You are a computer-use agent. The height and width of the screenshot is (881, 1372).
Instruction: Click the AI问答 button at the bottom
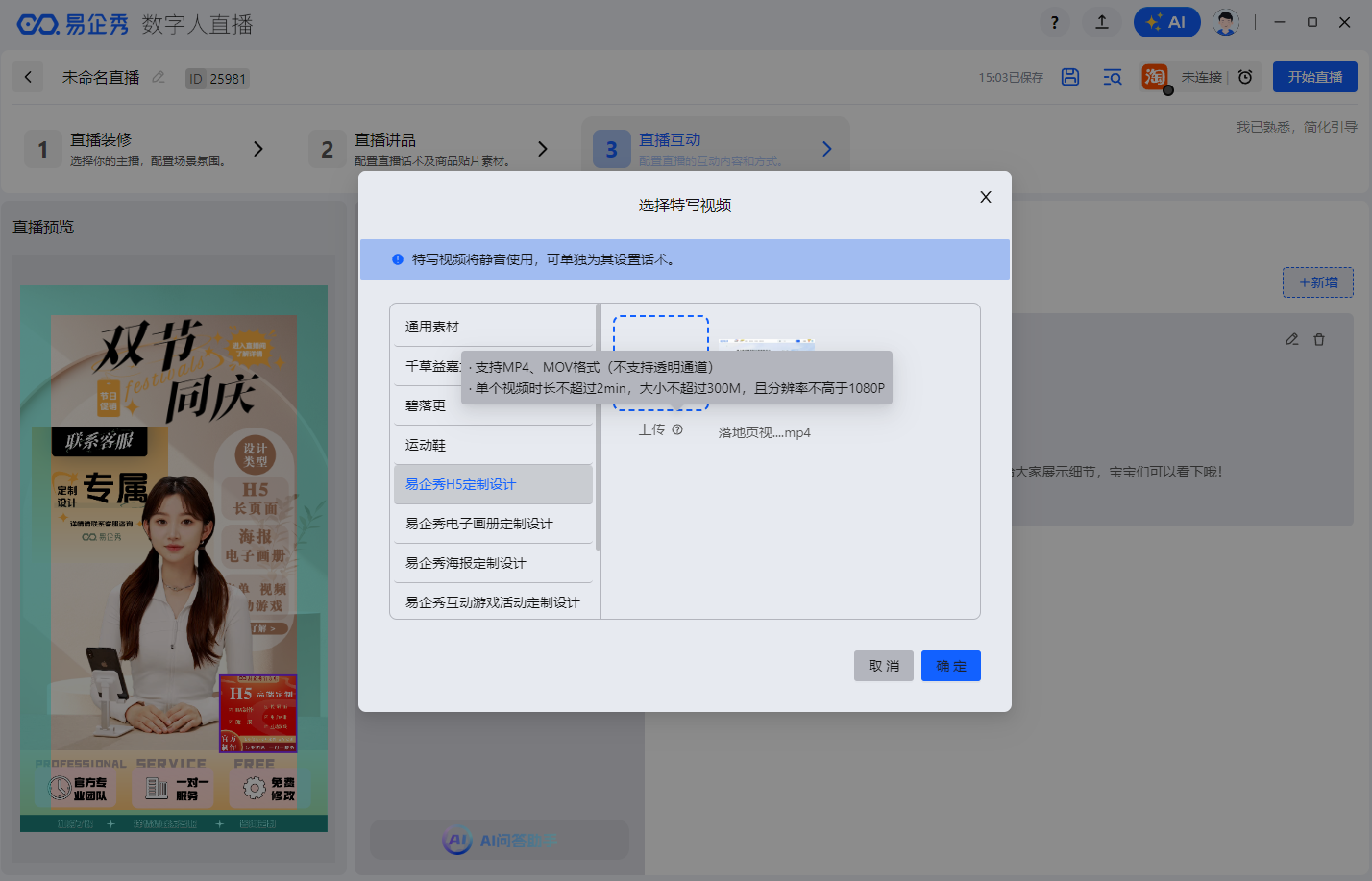(500, 841)
